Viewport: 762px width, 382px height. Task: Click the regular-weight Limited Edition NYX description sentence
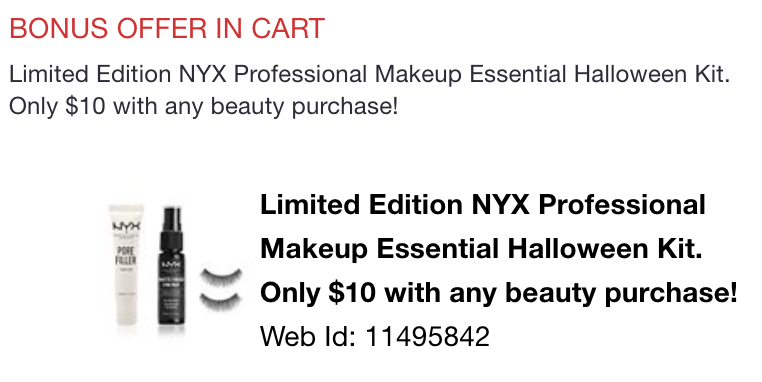(x=369, y=74)
